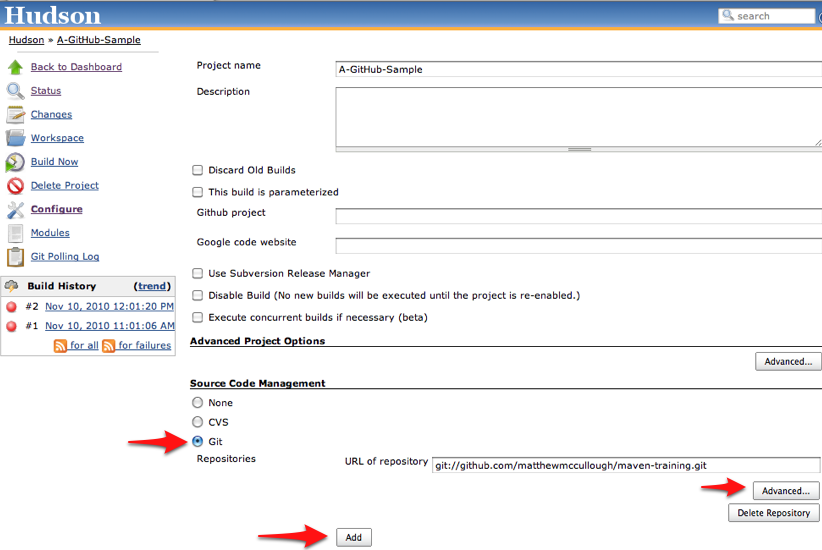Click the Delete Repository button
Screen dimensions: 822x550
774,513
